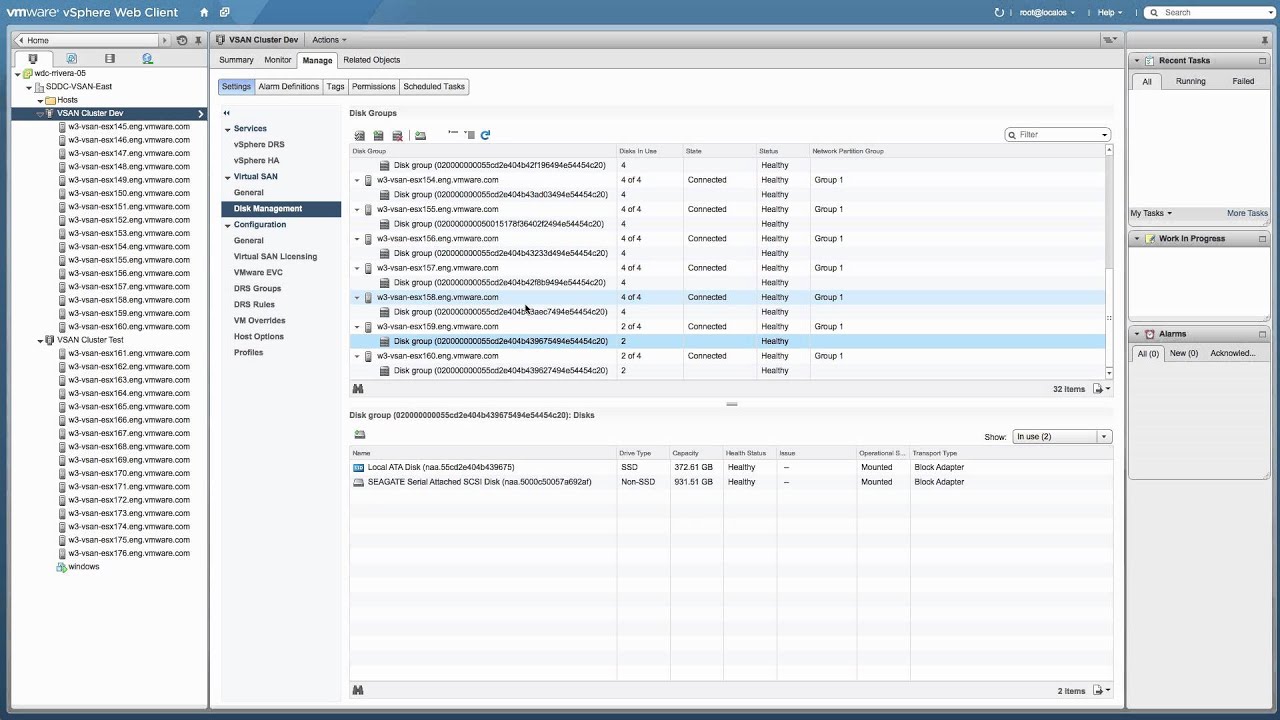Open the pop-out window icon beside Home
This screenshot has width=1280, height=720.
tap(225, 12)
